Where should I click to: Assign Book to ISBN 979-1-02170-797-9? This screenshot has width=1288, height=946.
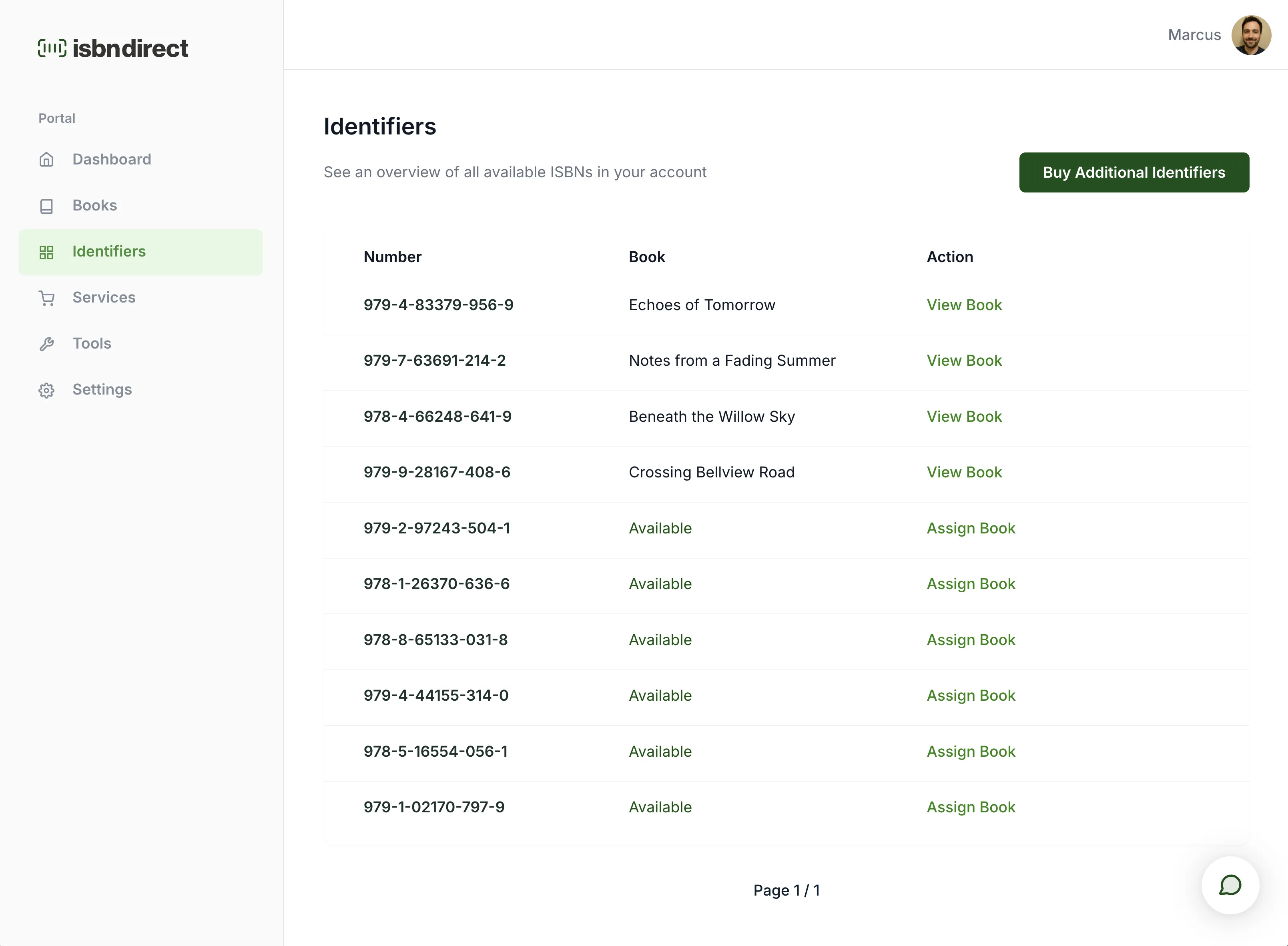click(x=971, y=807)
